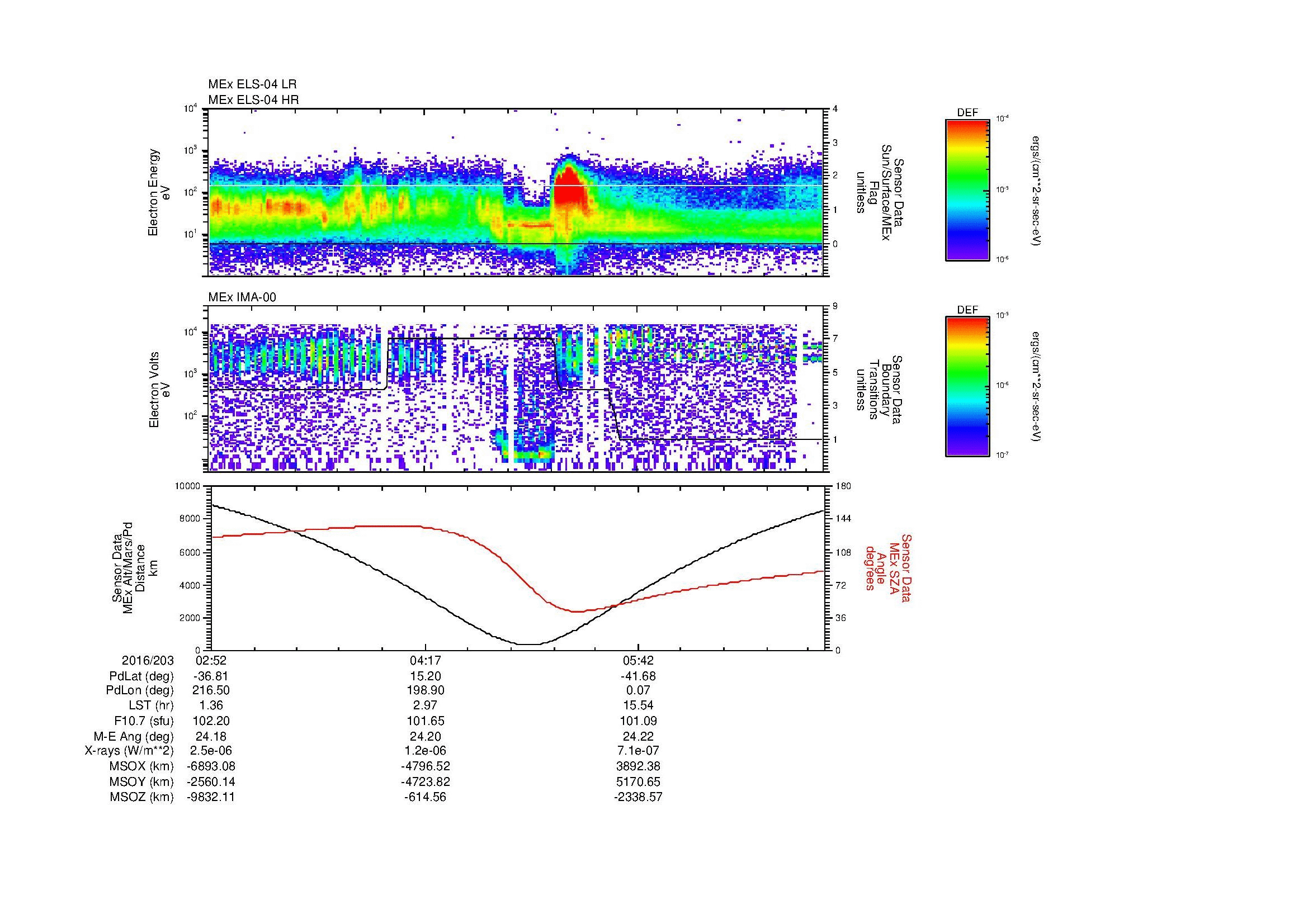Click the red SZA curve minimum in bottom plot
The image size is (1308, 924).
pyautogui.click(x=577, y=612)
